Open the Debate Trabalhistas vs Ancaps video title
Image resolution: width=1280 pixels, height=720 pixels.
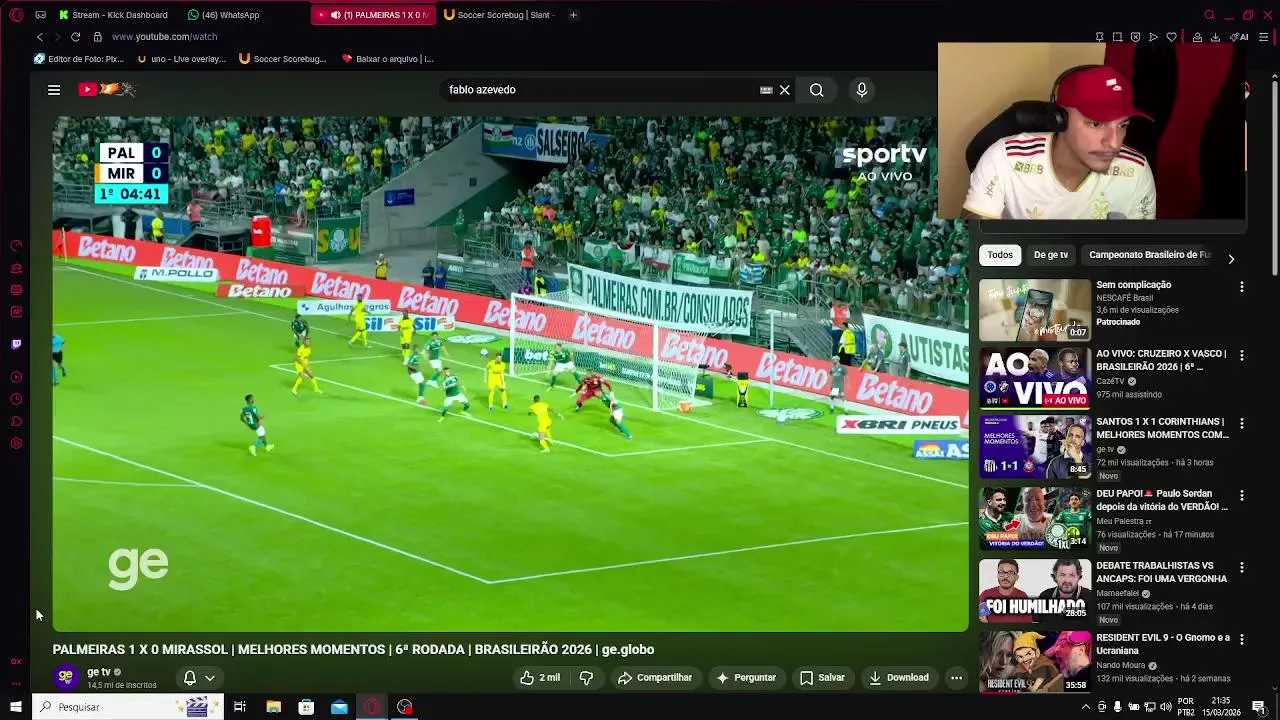tap(1162, 572)
